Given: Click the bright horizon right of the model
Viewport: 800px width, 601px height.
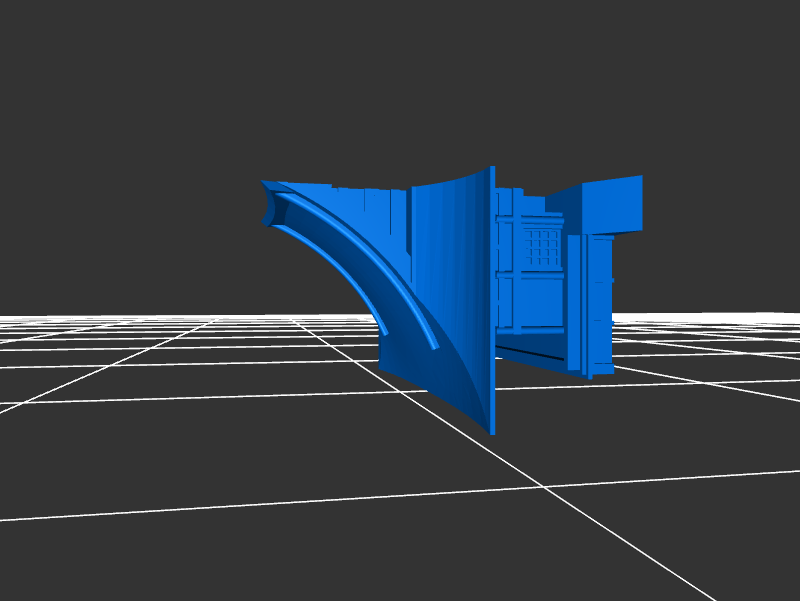Looking at the screenshot, I should pyautogui.click(x=720, y=316).
